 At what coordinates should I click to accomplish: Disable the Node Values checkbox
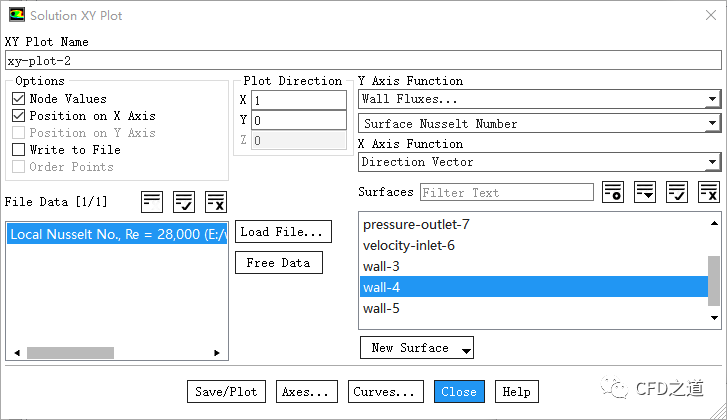coord(19,99)
